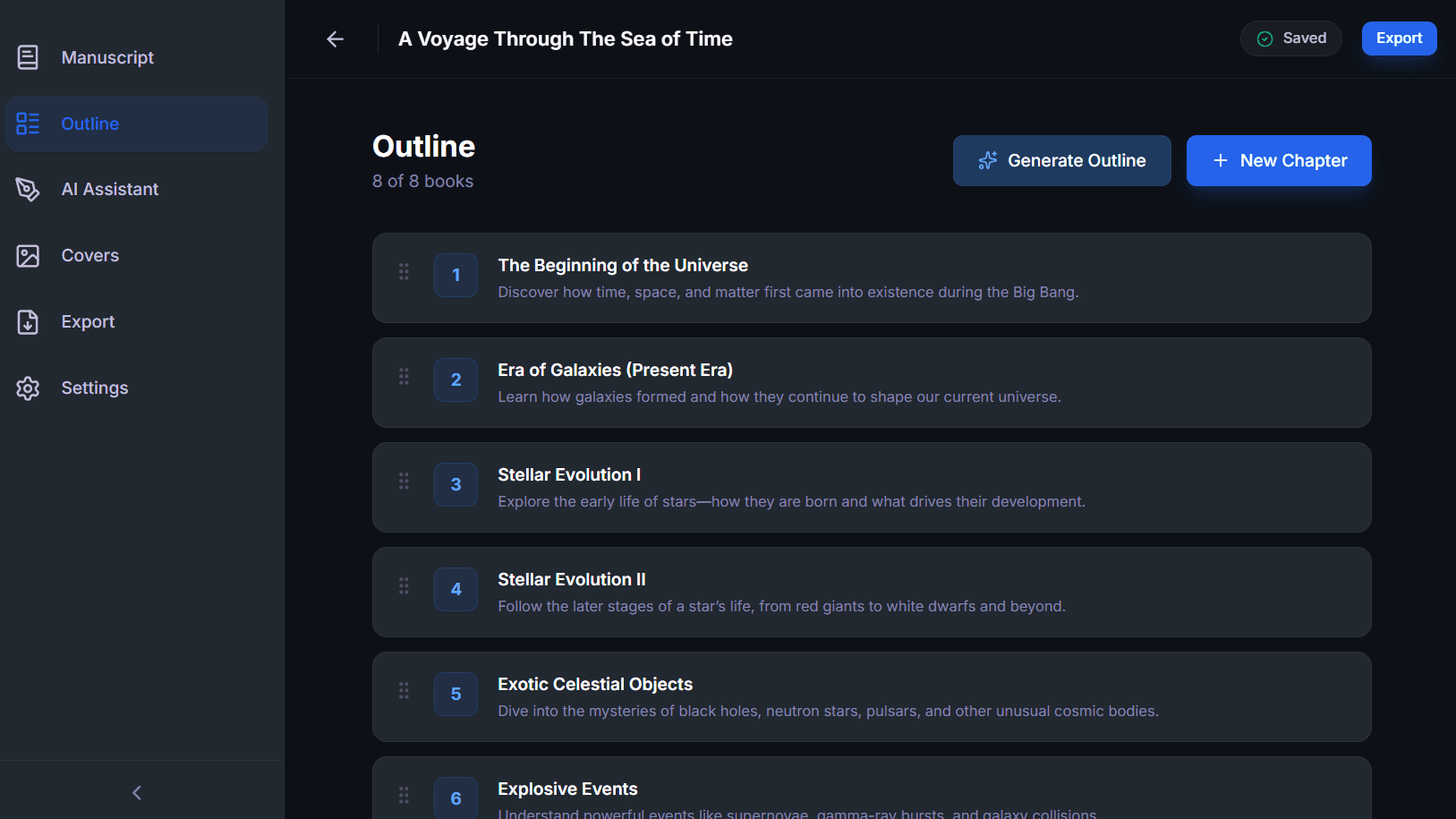Grab the drag handle for chapter 2
Image resolution: width=1456 pixels, height=819 pixels.
click(x=404, y=376)
